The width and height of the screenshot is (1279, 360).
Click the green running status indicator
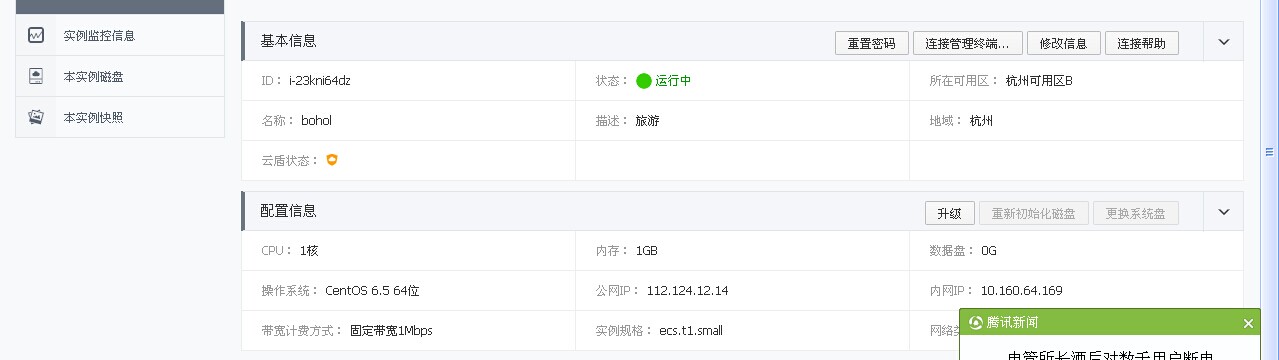coord(644,81)
